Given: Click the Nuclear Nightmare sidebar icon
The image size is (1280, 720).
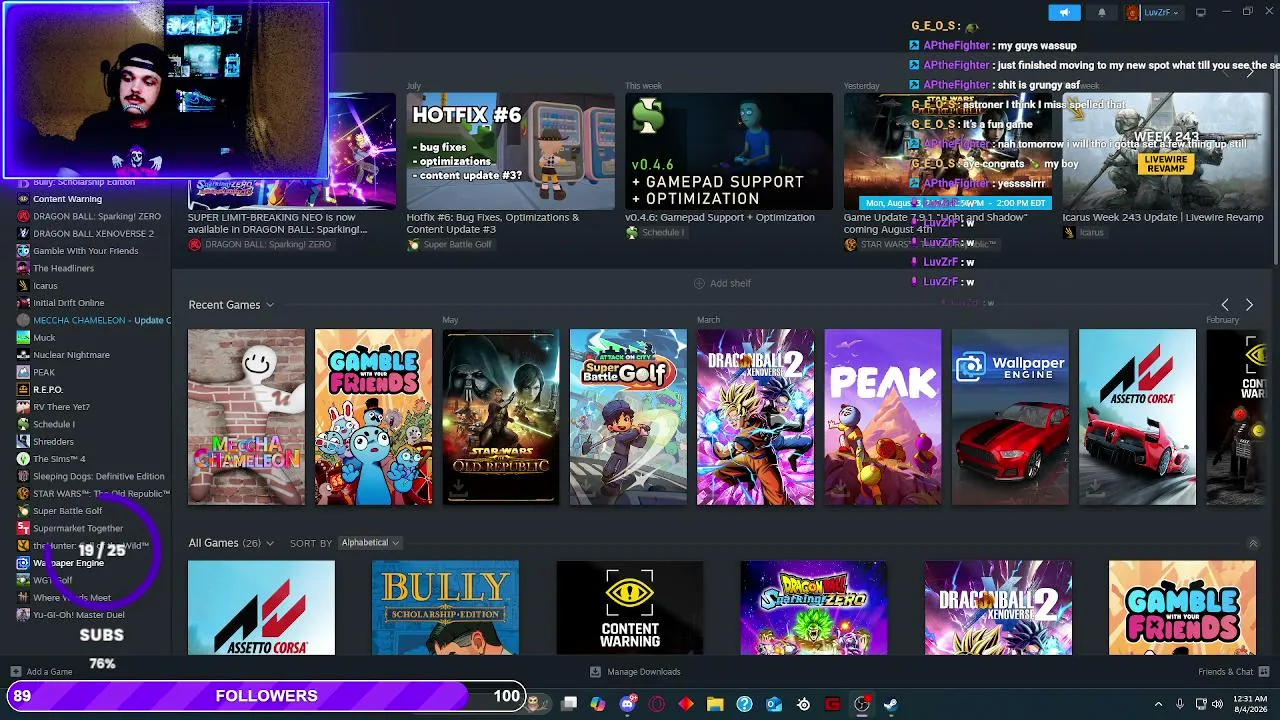Looking at the screenshot, I should [x=23, y=355].
